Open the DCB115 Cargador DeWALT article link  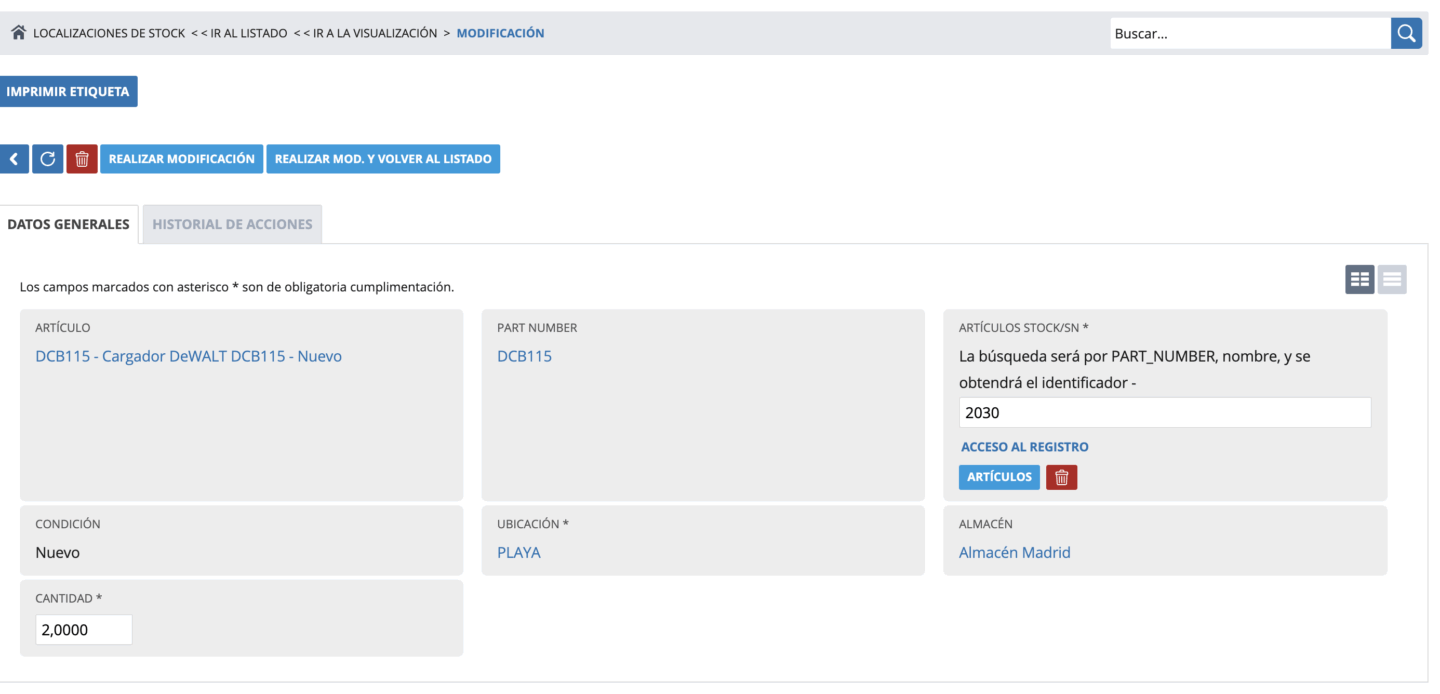(x=188, y=356)
